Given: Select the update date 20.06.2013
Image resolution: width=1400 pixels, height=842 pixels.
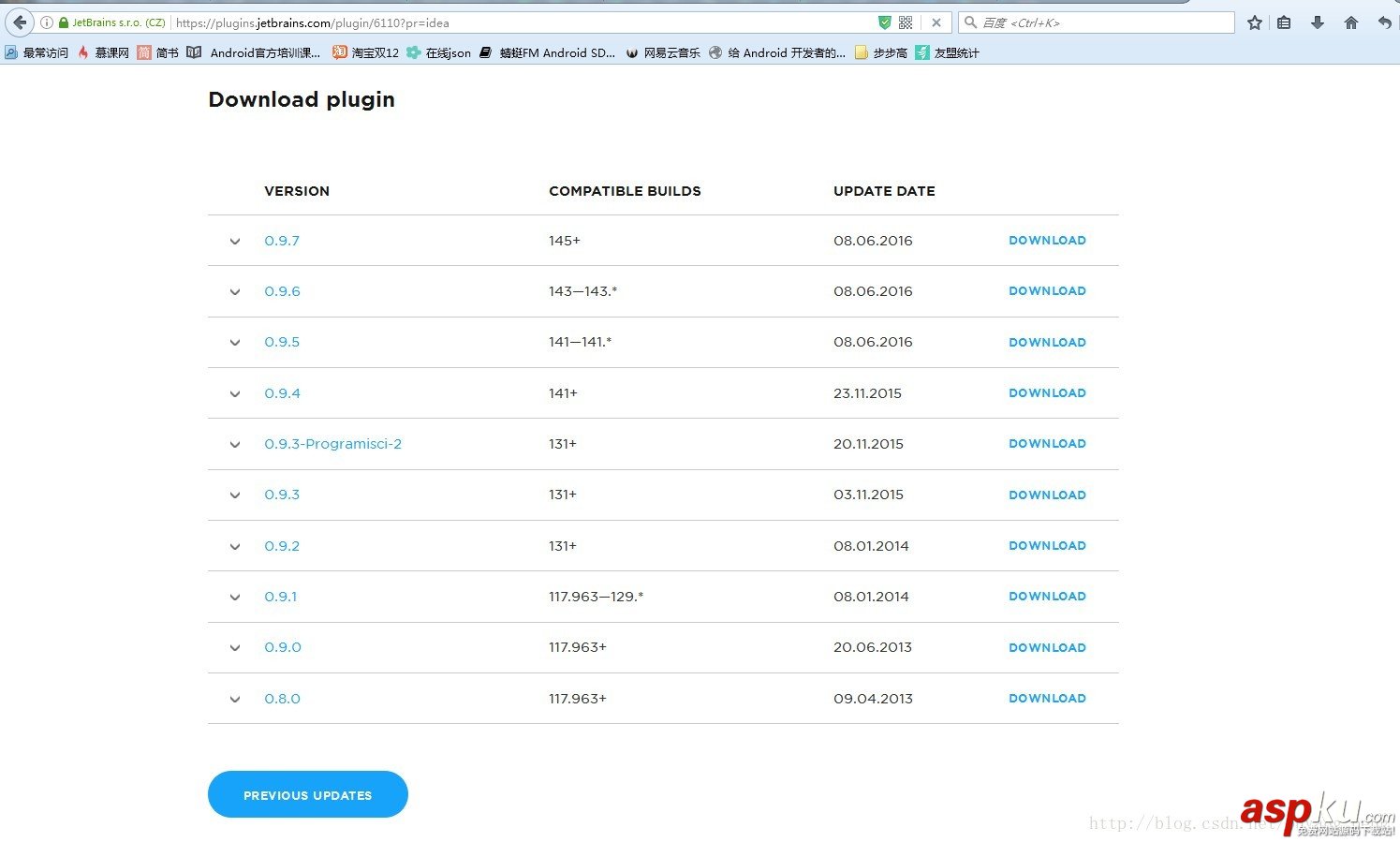Looking at the screenshot, I should 873,647.
